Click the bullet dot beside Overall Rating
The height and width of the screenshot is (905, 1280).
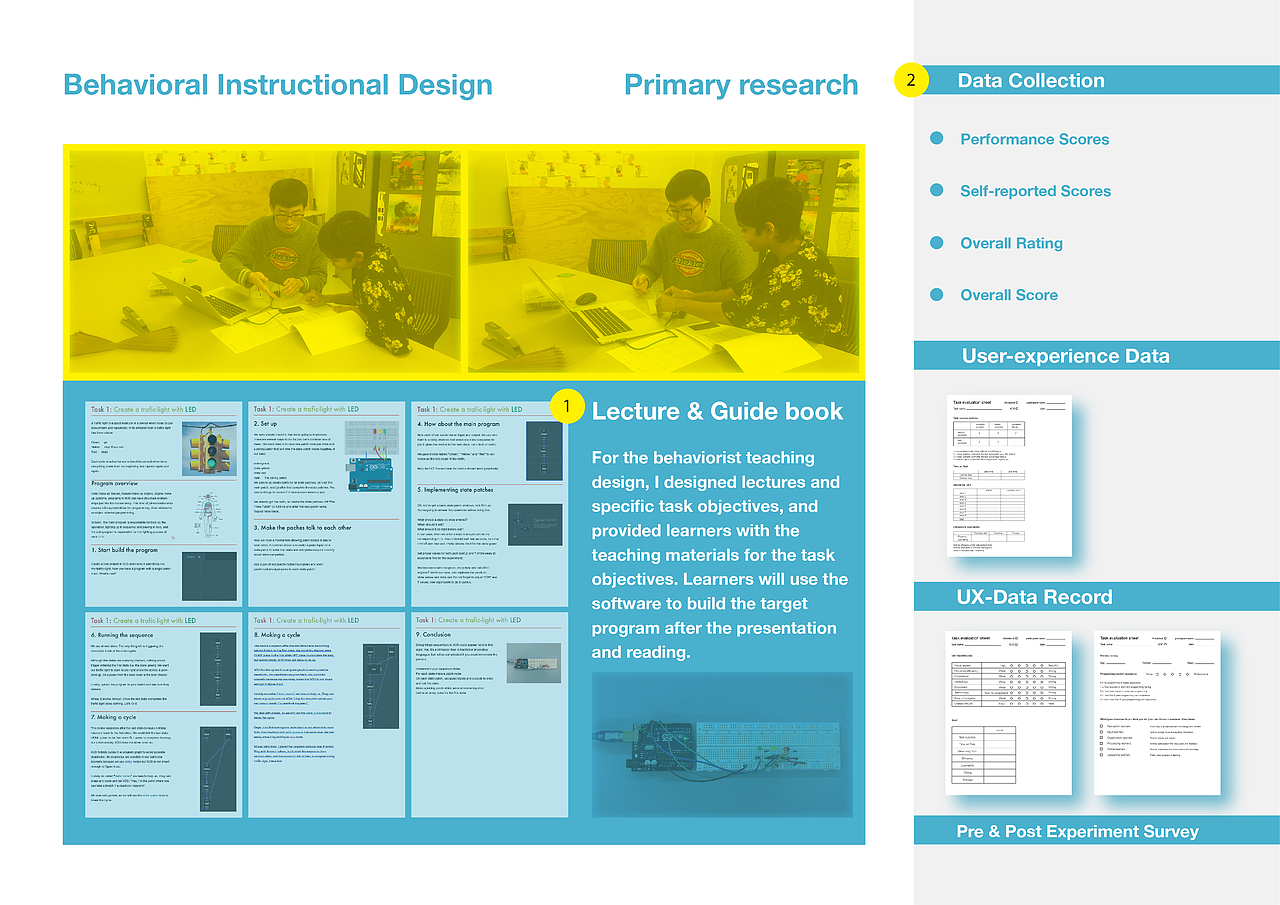click(x=936, y=242)
